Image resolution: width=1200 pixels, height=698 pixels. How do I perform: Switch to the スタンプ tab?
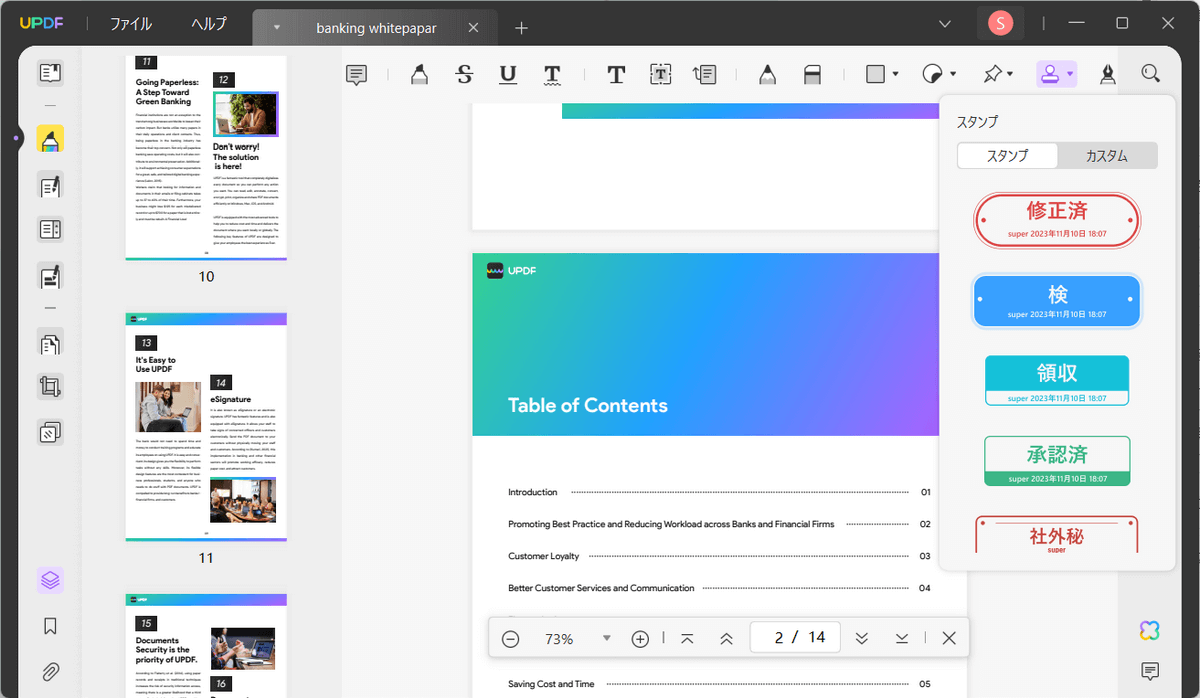pyautogui.click(x=1007, y=156)
